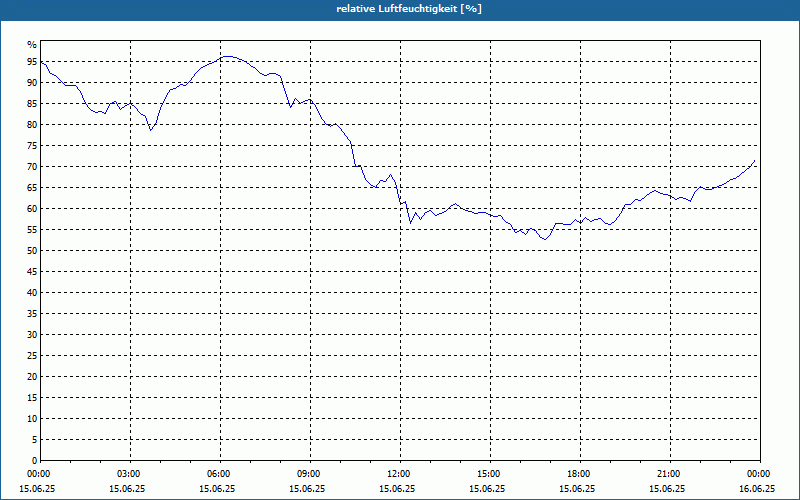Select the y-axis value 45
Screen dimensions: 800x500
pos(32,271)
